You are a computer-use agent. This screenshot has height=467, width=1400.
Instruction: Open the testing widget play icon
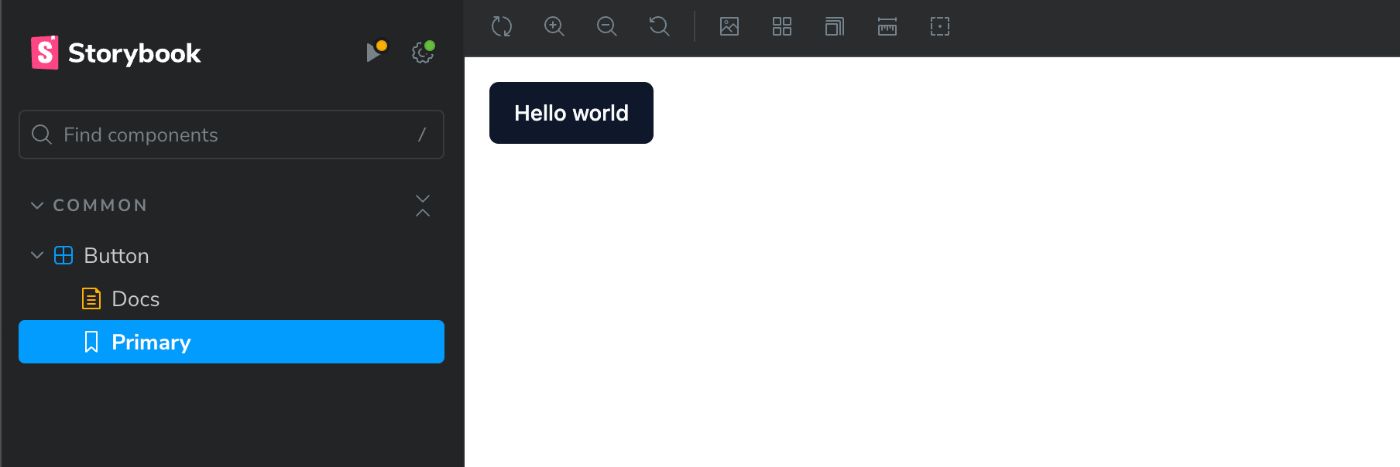pos(375,52)
